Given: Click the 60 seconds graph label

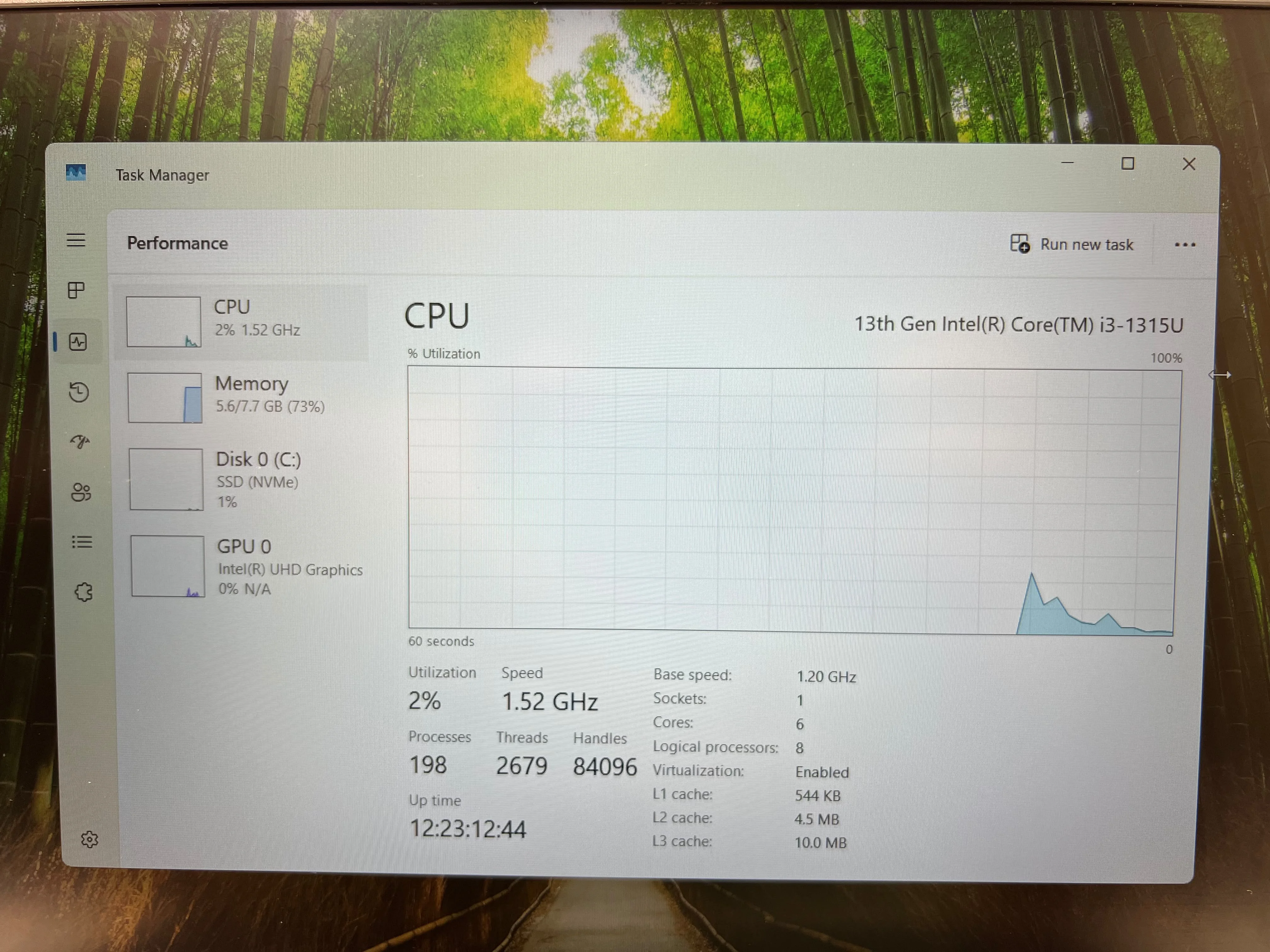Looking at the screenshot, I should pyautogui.click(x=441, y=642).
